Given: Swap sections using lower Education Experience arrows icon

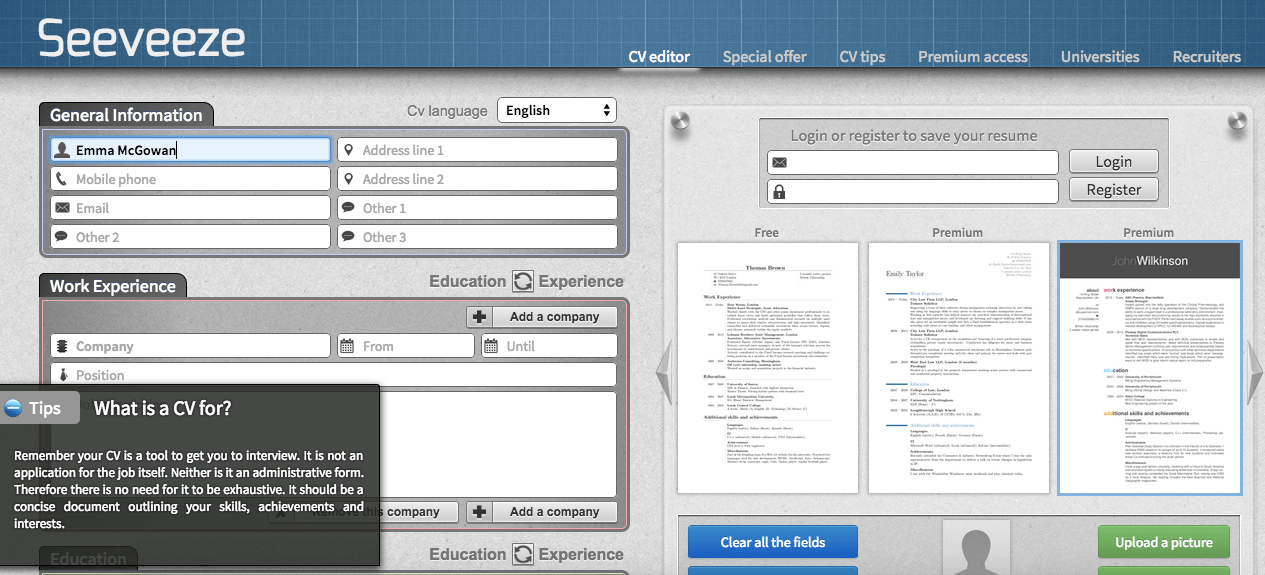Looking at the screenshot, I should 523,554.
